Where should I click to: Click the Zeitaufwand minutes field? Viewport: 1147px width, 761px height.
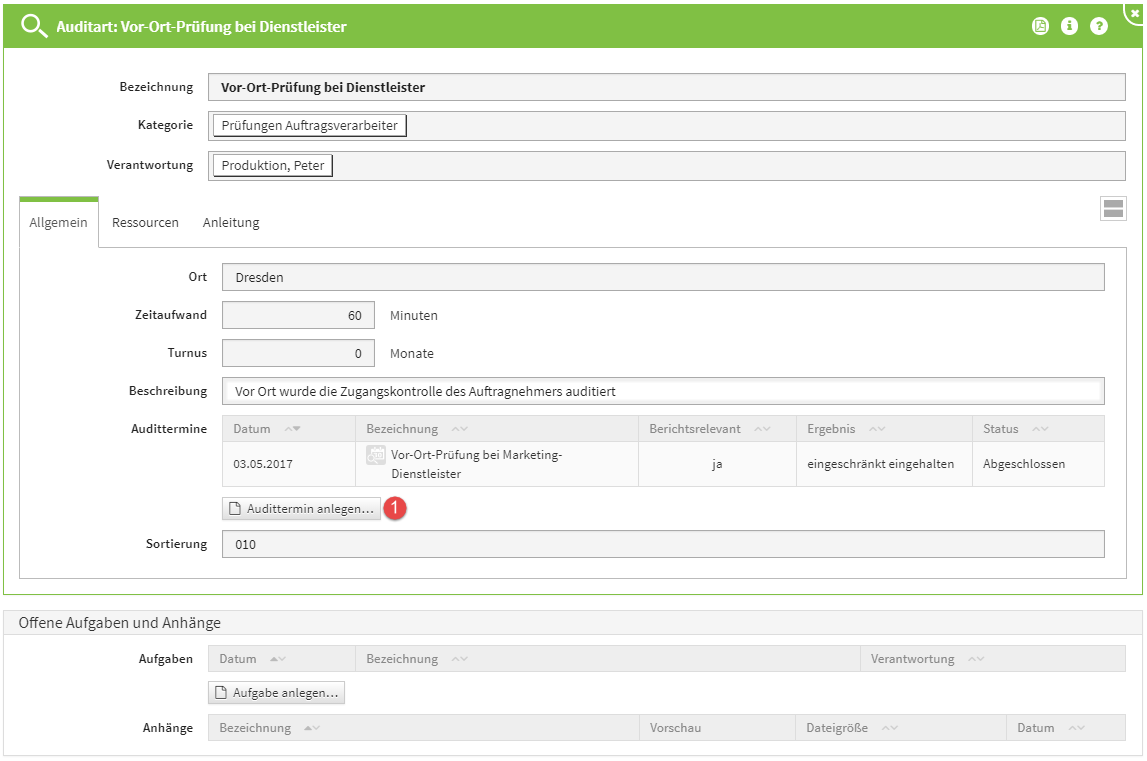pos(298,315)
